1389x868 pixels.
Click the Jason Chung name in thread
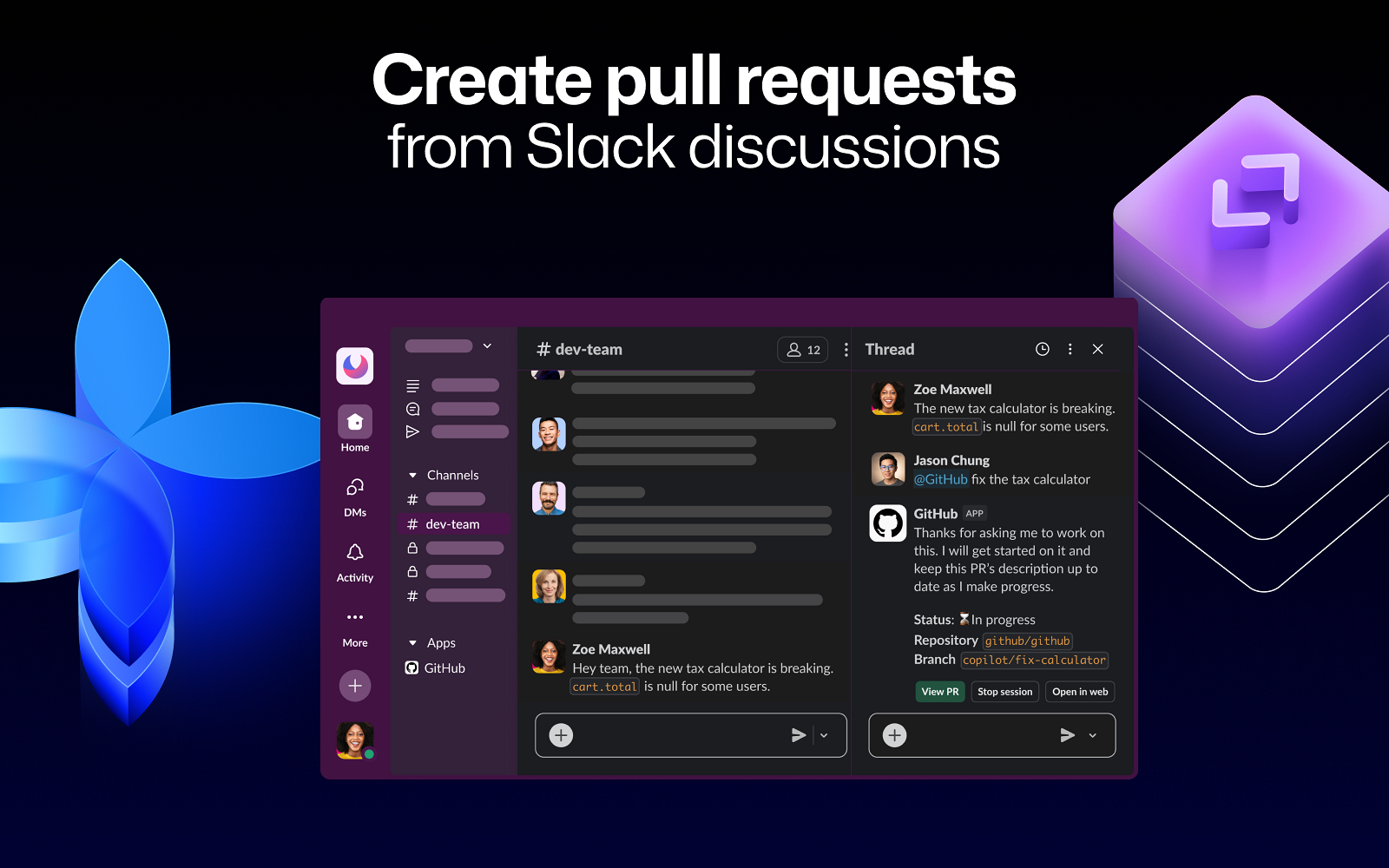[951, 460]
